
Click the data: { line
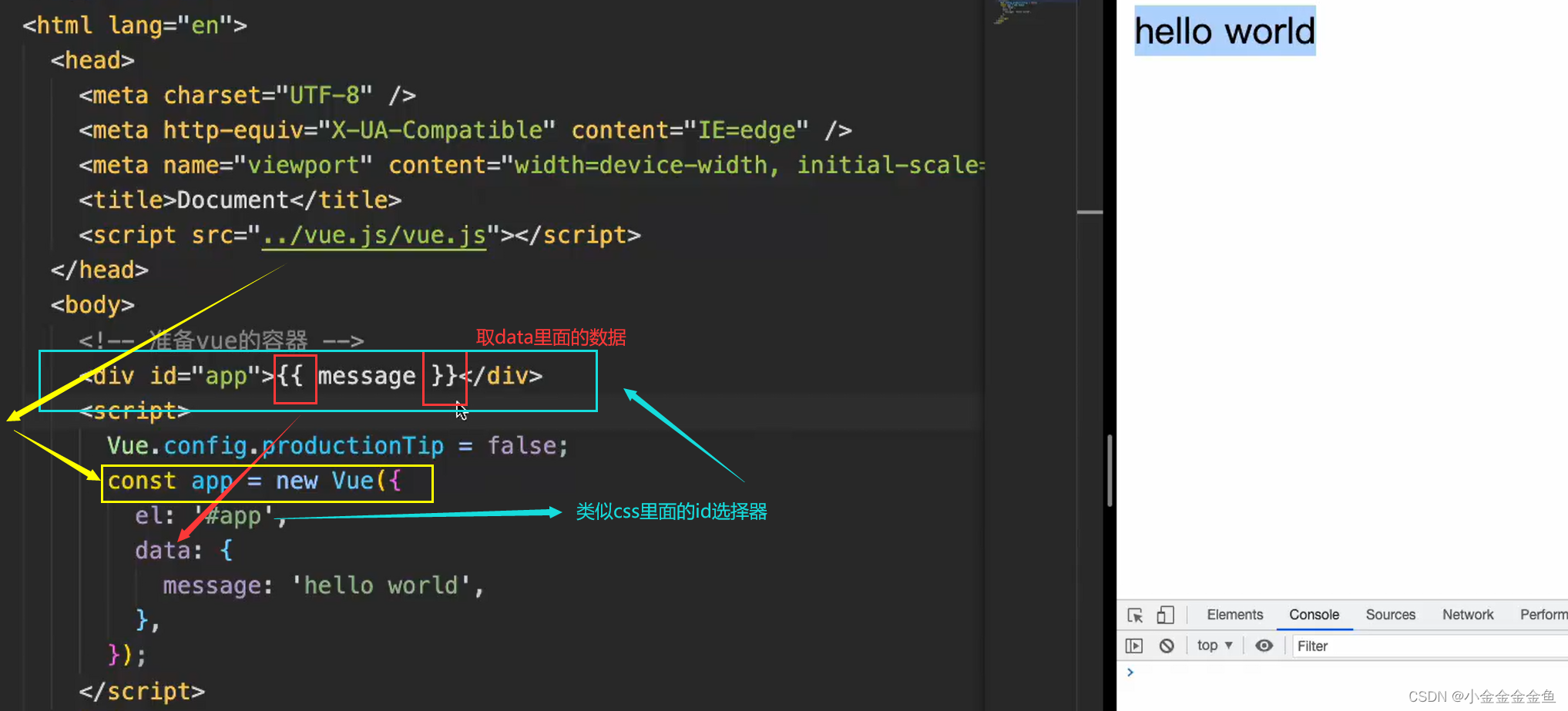[183, 551]
